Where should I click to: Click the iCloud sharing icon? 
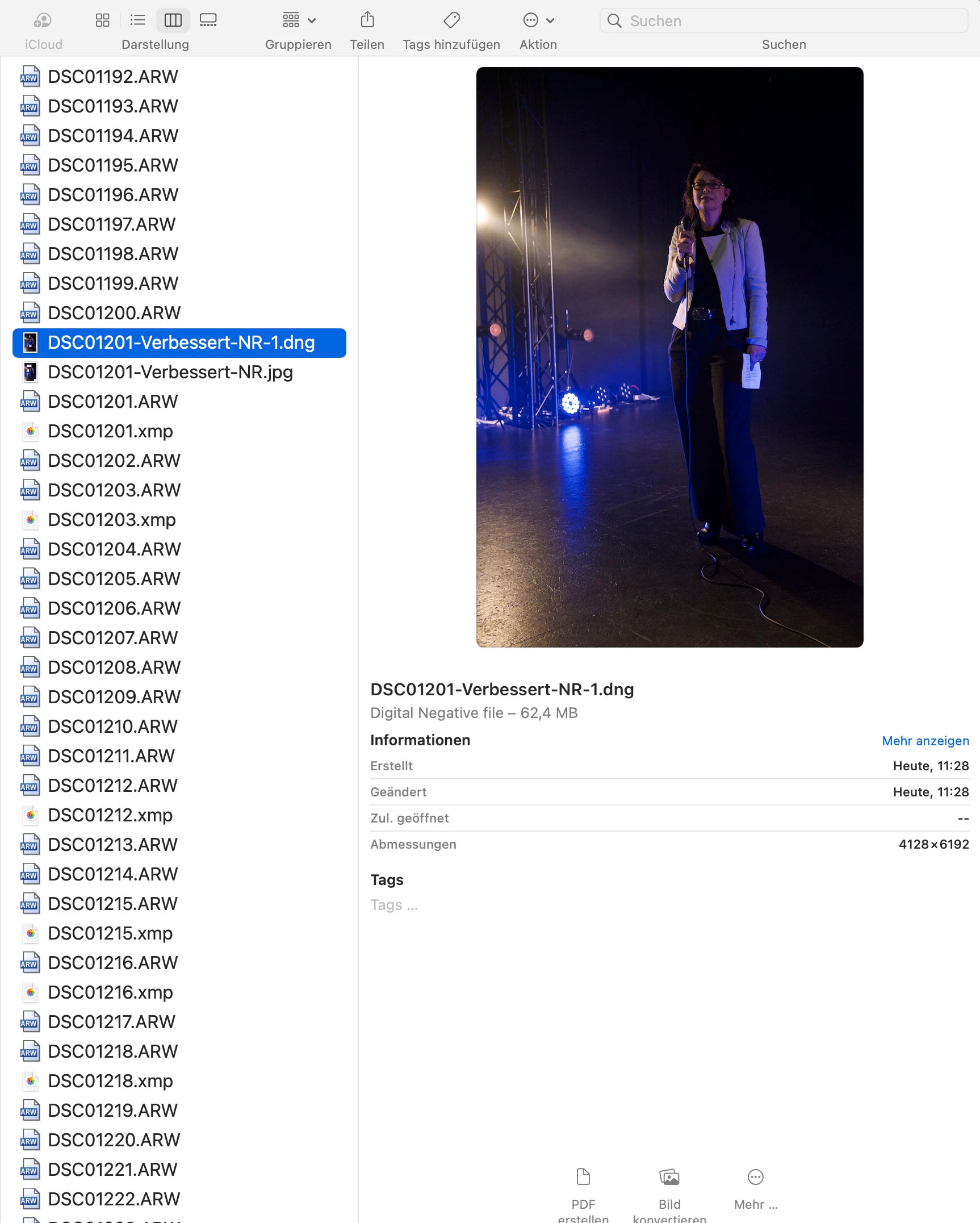tap(43, 20)
